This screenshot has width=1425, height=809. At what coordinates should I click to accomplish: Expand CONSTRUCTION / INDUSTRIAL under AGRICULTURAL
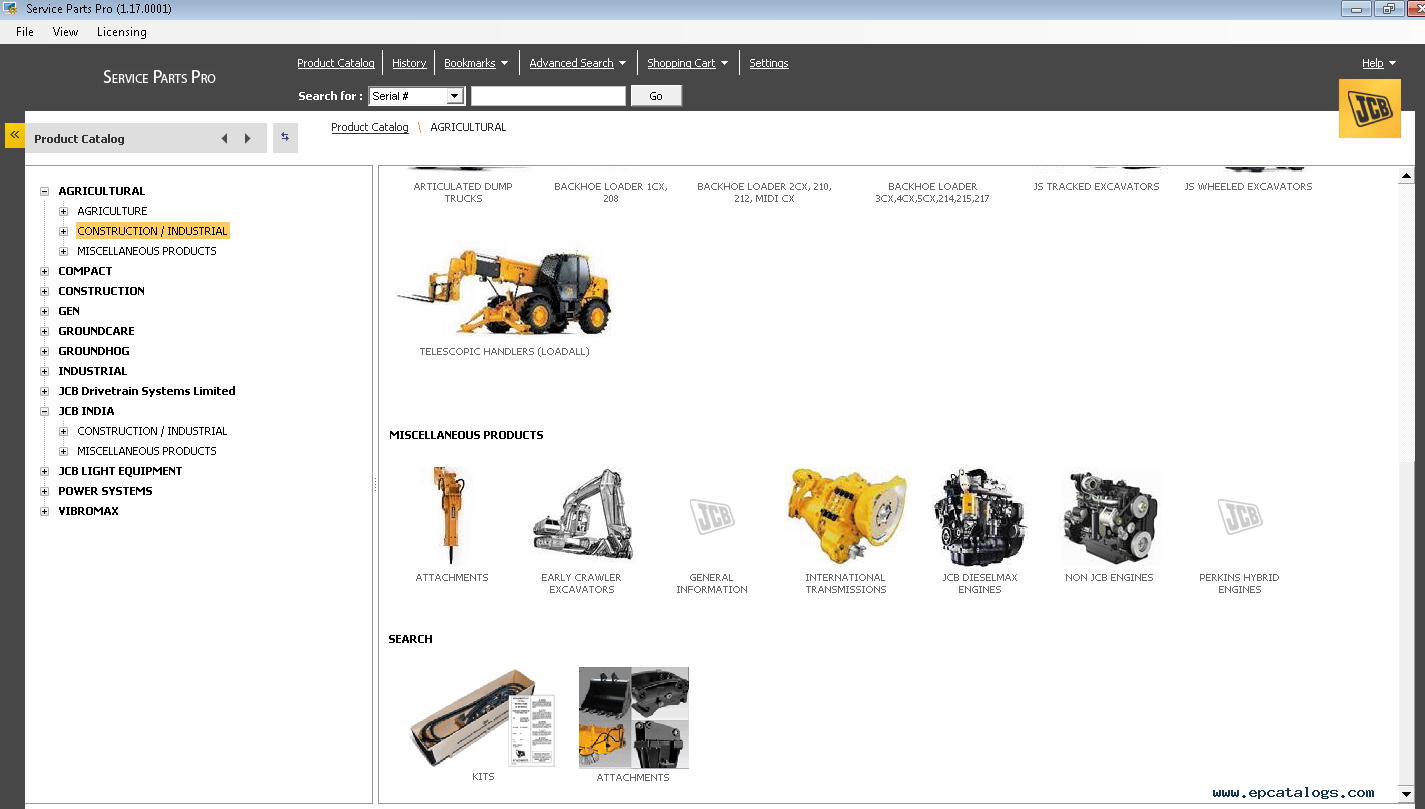(x=63, y=231)
